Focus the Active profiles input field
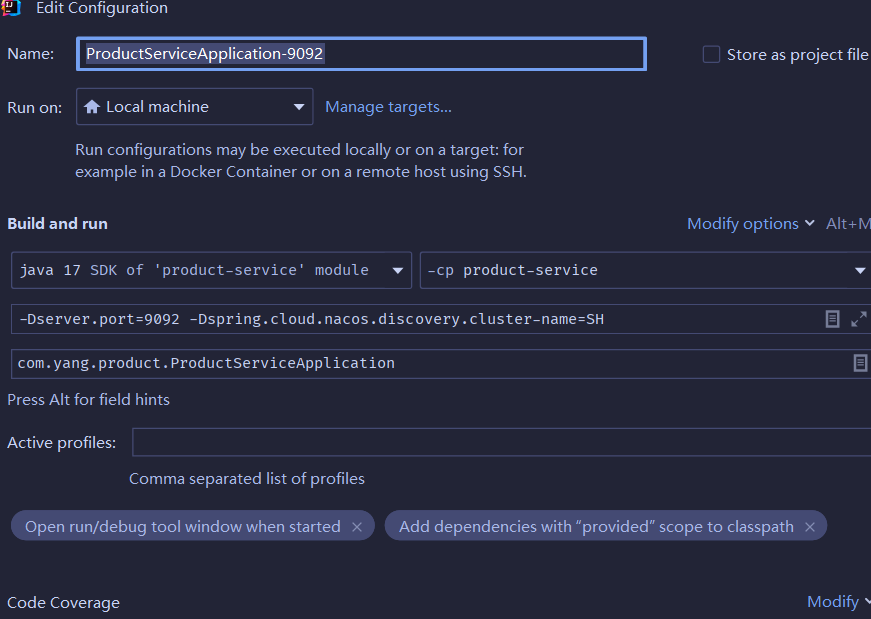Image resolution: width=871 pixels, height=619 pixels. 502,442
